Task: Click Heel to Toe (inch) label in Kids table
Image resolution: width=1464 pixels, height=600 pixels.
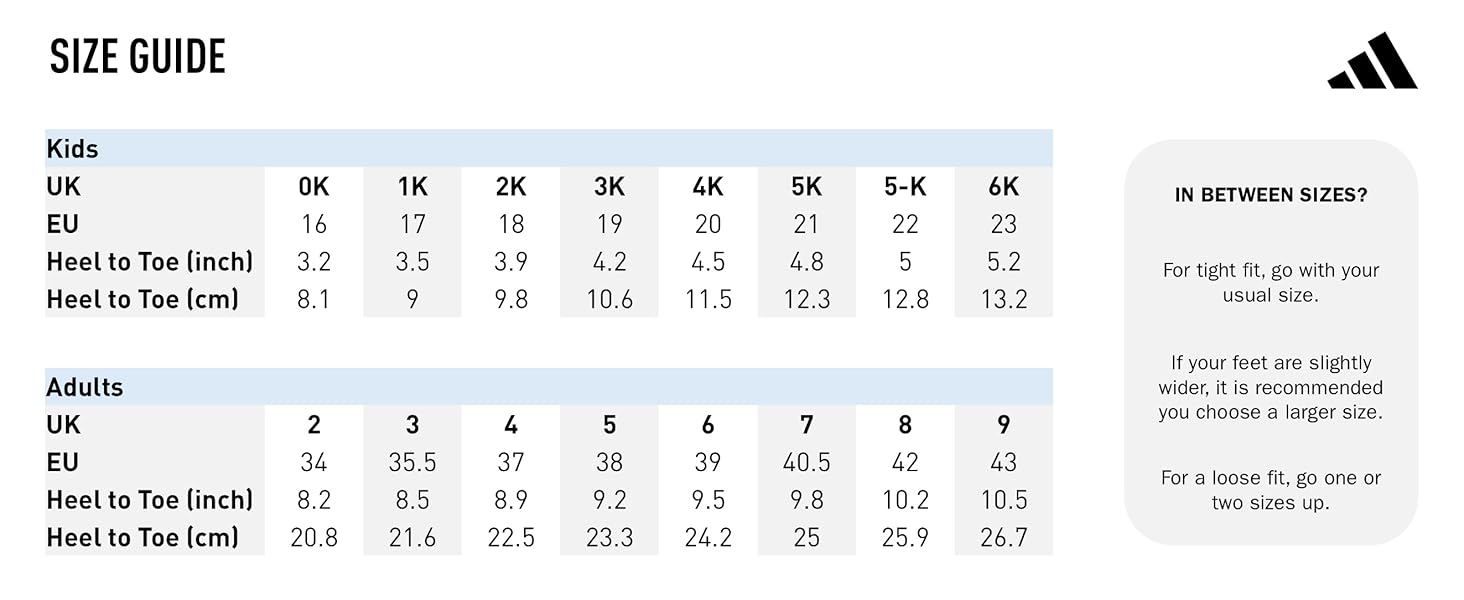Action: (x=150, y=262)
